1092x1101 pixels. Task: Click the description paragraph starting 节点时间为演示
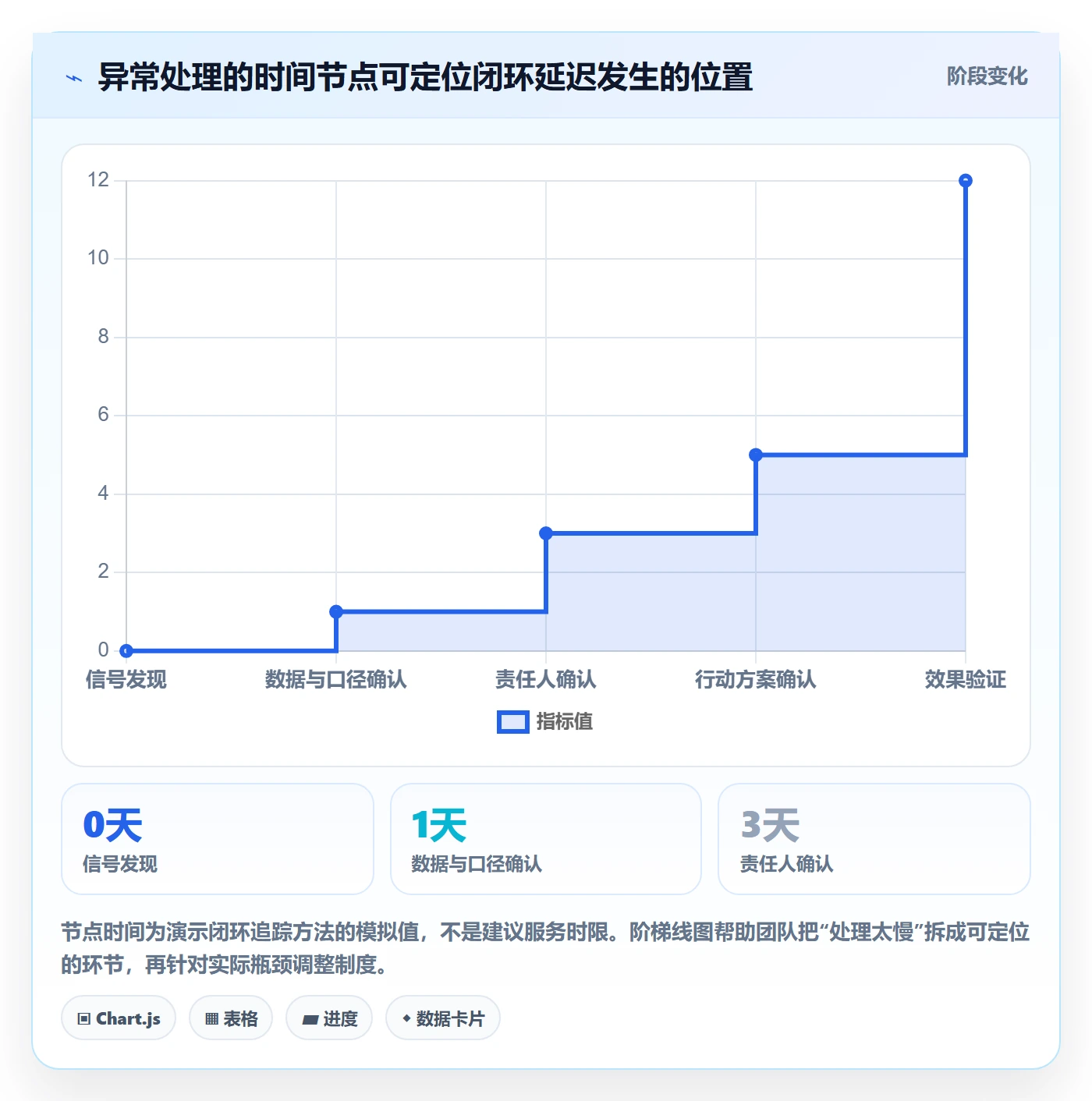(x=546, y=948)
